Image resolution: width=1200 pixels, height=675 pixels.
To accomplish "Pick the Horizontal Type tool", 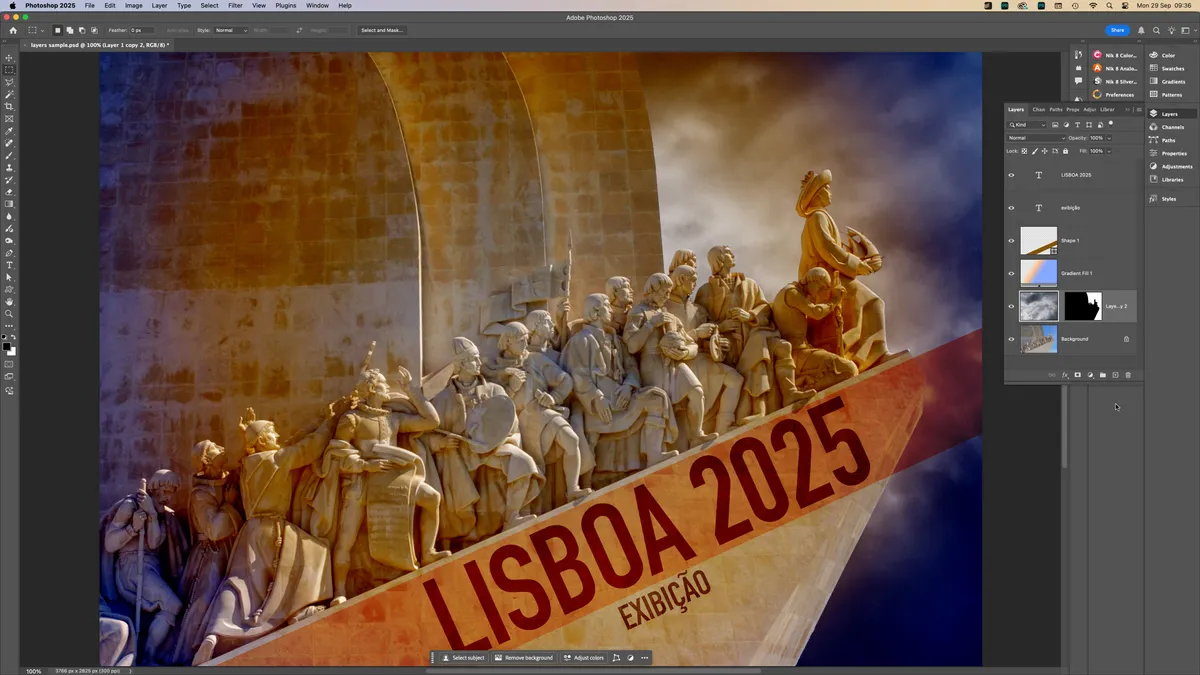I will [x=9, y=265].
